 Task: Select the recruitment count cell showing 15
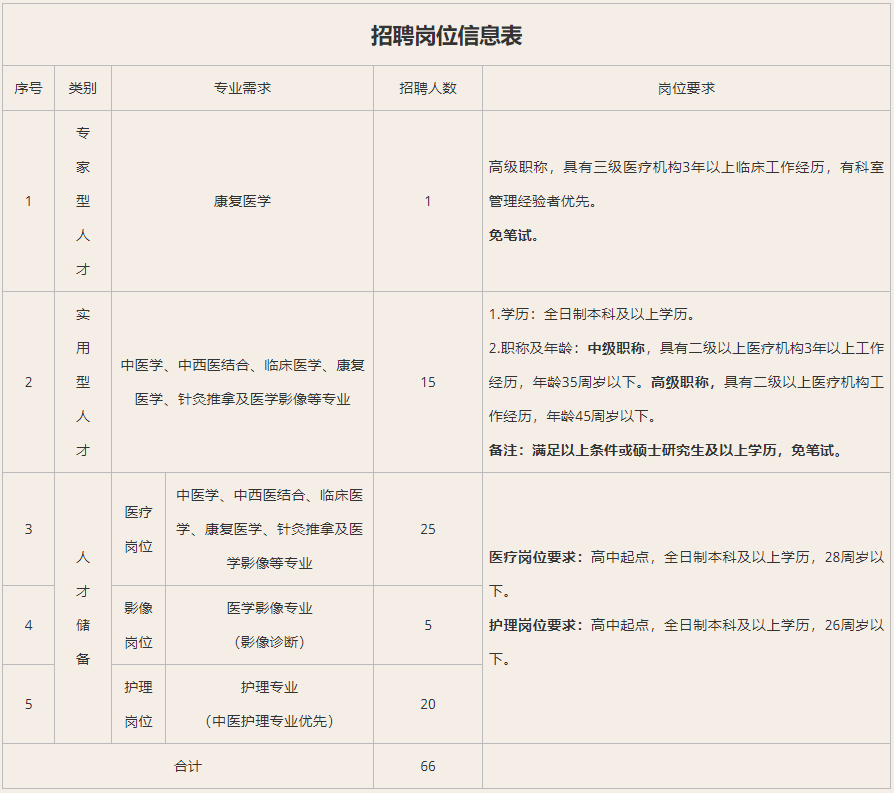coord(428,382)
